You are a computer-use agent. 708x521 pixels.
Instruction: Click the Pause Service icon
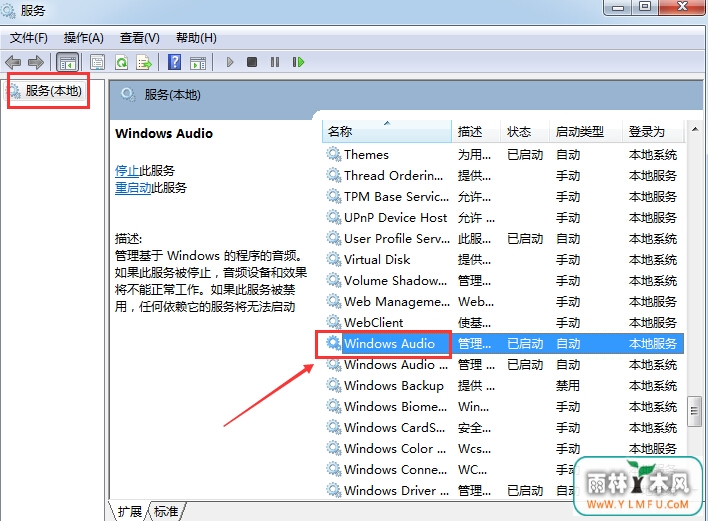coord(275,62)
